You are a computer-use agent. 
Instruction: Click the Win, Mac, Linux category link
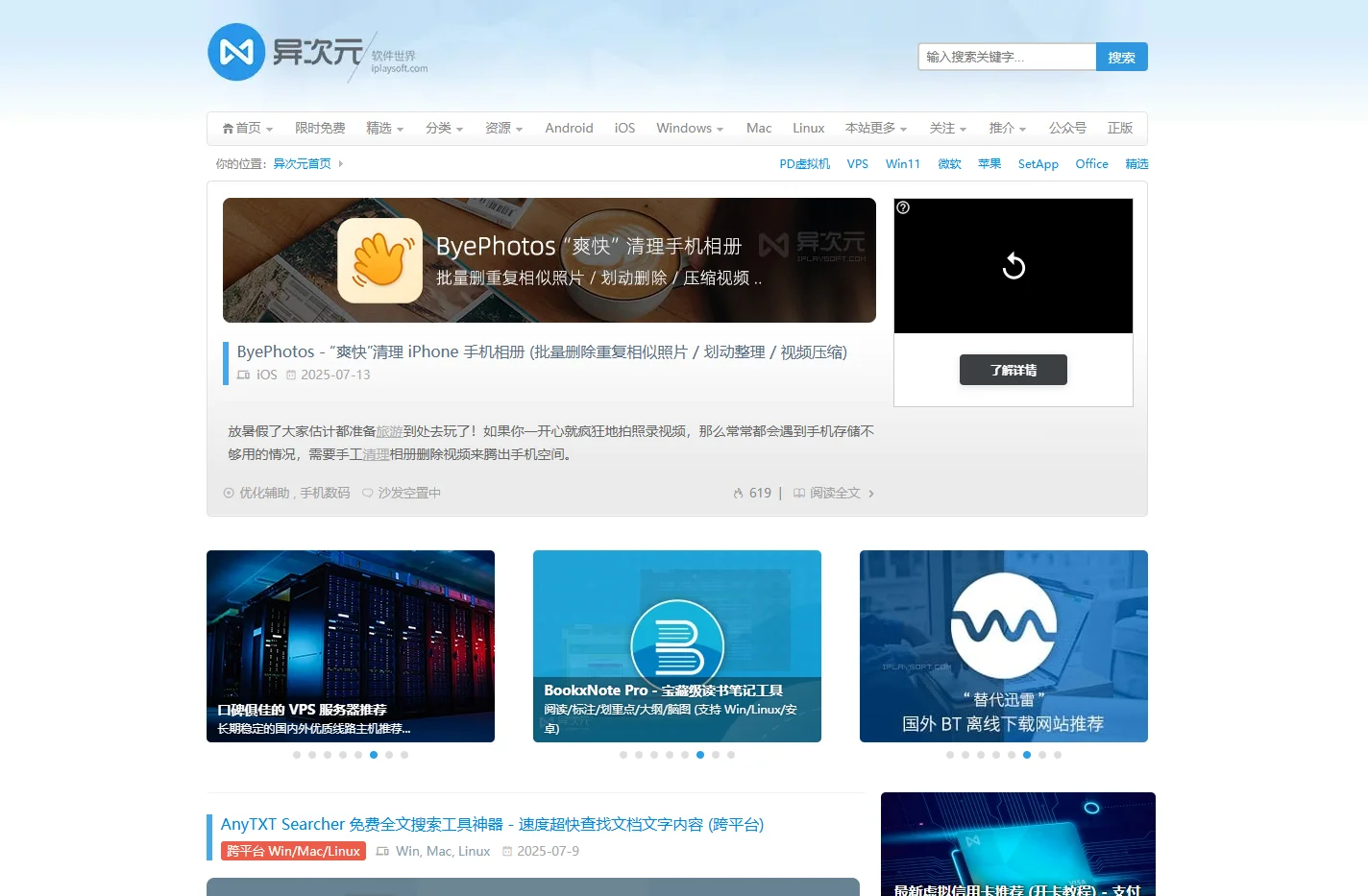click(443, 851)
